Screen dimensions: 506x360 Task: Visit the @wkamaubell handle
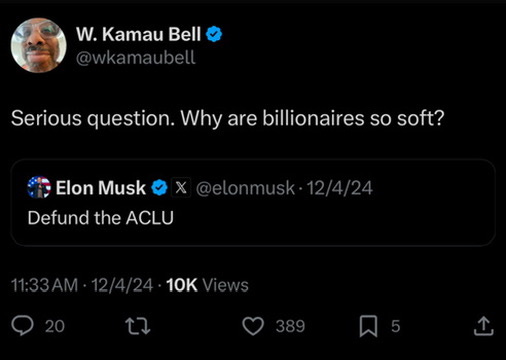coord(135,58)
